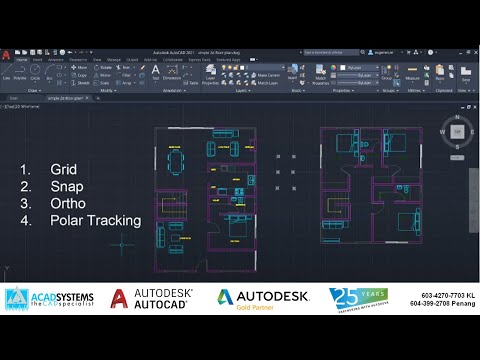Click the Undo arrow in quick access toolbar

70,52
